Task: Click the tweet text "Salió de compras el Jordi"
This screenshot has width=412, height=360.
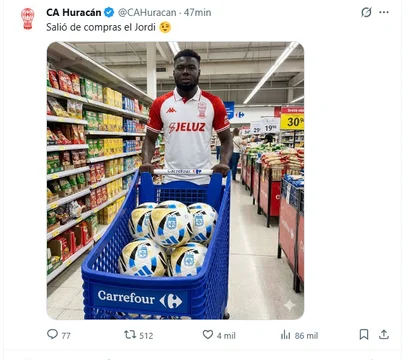Action: 101,27
